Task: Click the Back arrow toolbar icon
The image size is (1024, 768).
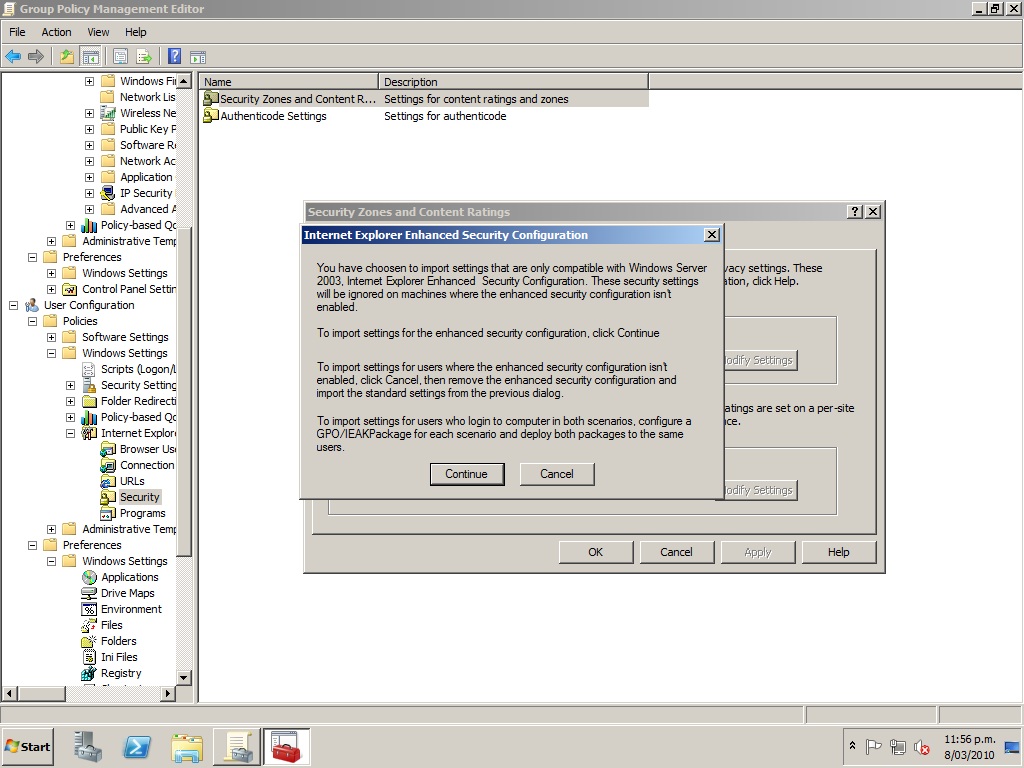Action: [13, 57]
